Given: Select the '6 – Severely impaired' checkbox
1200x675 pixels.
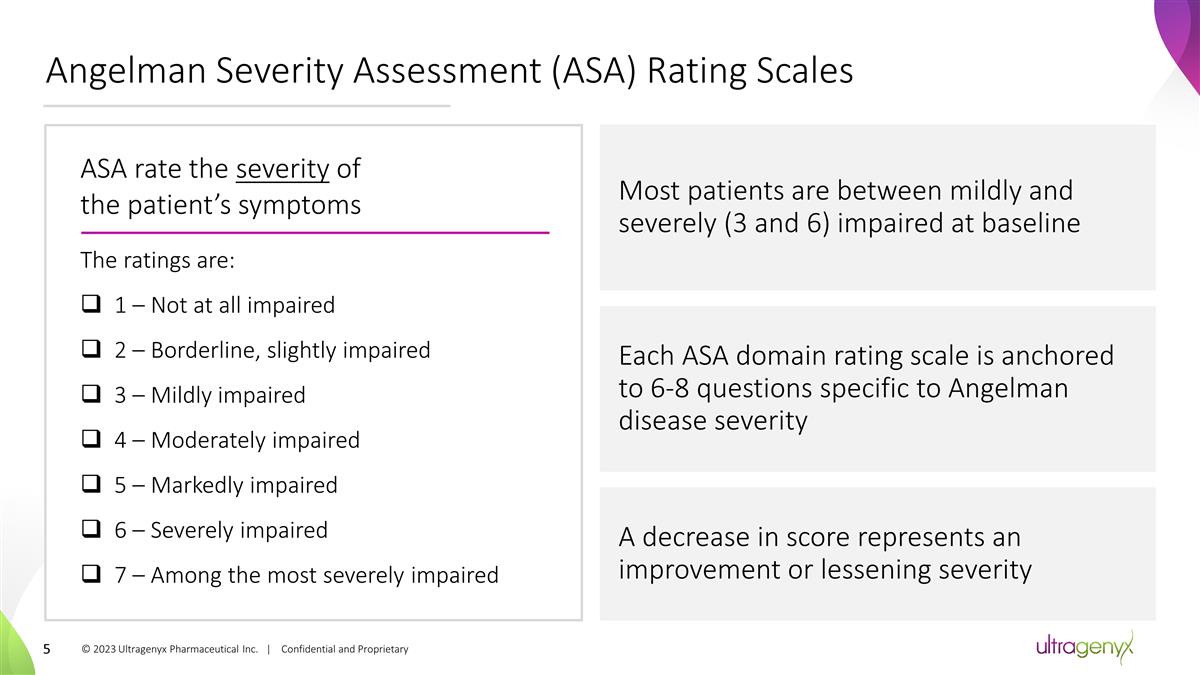Looking at the screenshot, I should [89, 530].
